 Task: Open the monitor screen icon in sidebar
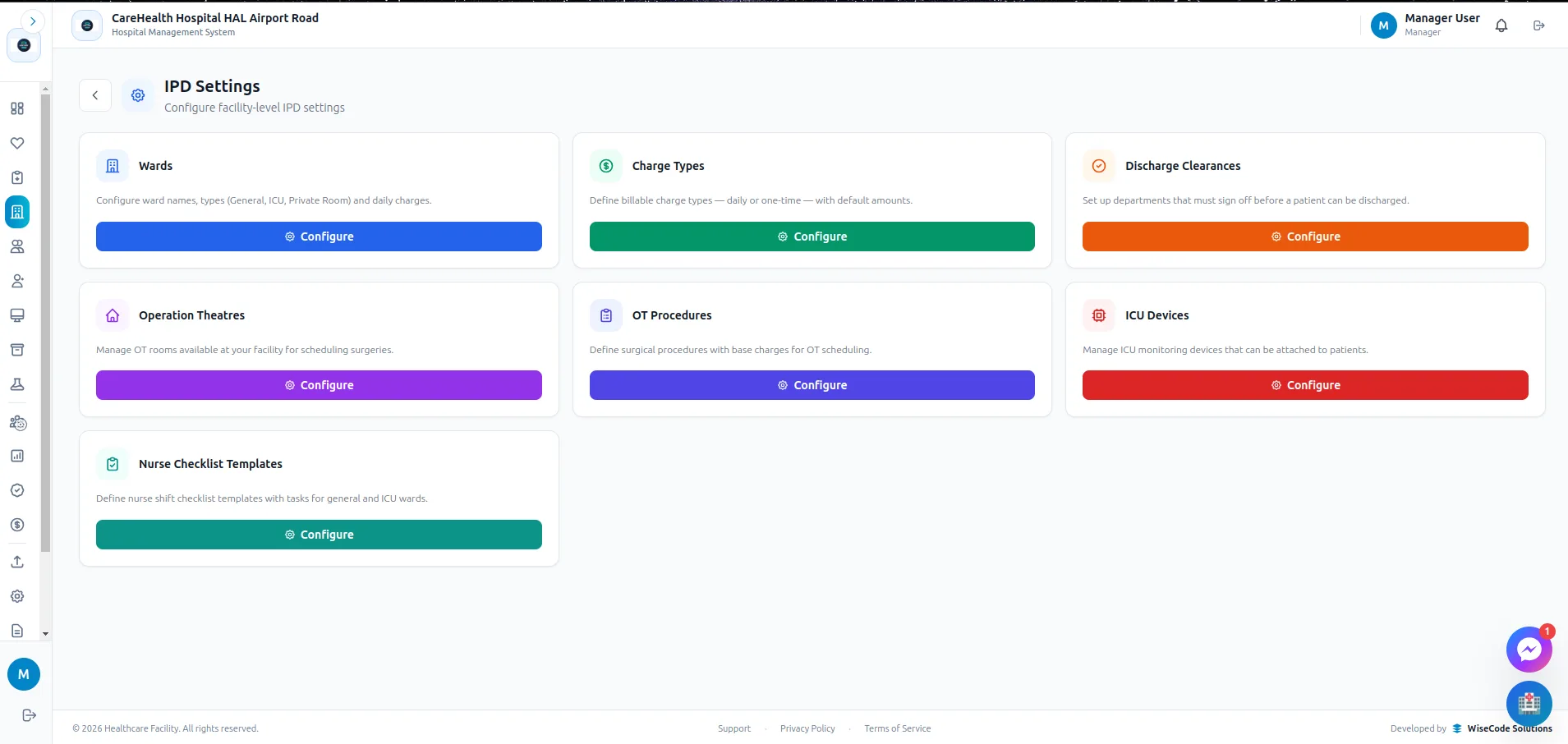pyautogui.click(x=17, y=315)
